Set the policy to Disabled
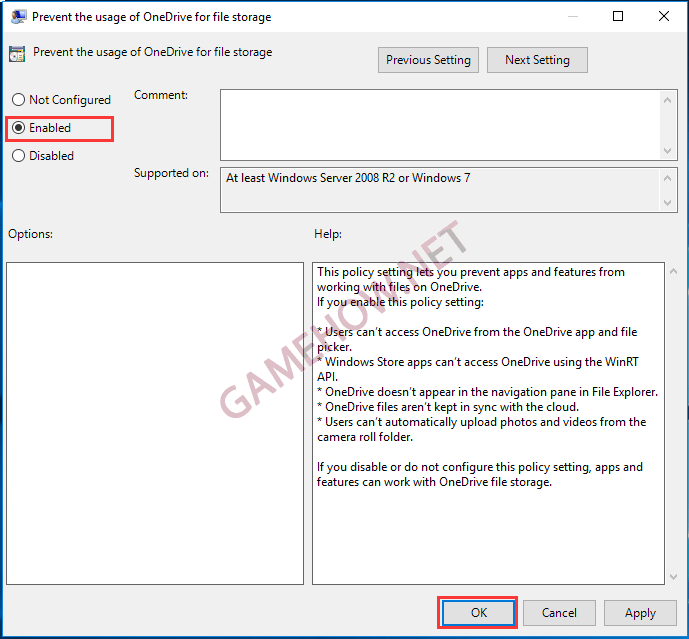The image size is (689, 639). pyautogui.click(x=18, y=156)
